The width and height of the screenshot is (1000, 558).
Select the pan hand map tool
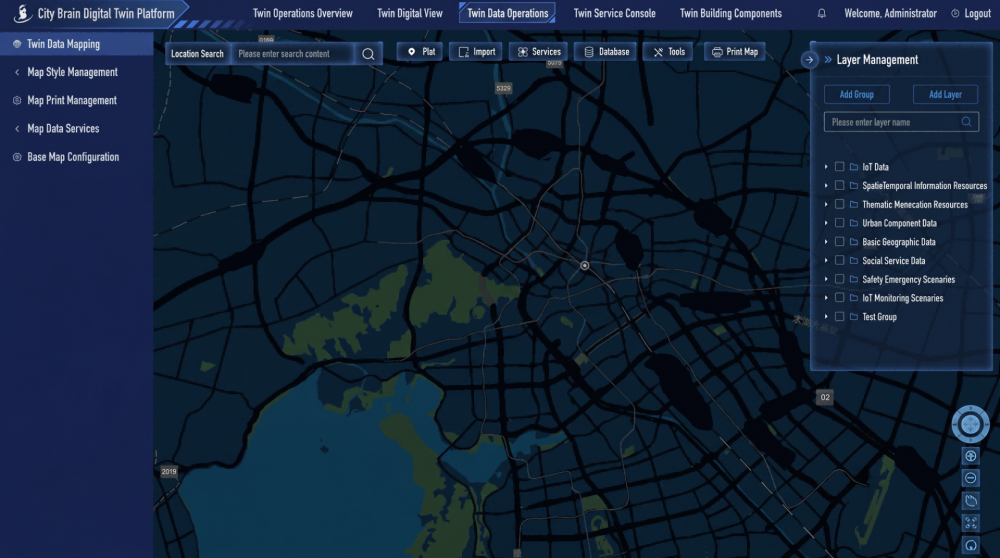click(x=971, y=501)
